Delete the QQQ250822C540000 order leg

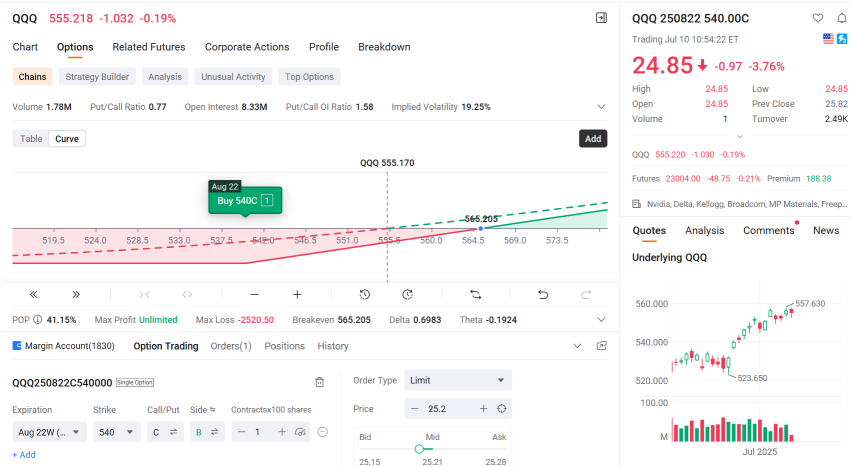pos(320,382)
